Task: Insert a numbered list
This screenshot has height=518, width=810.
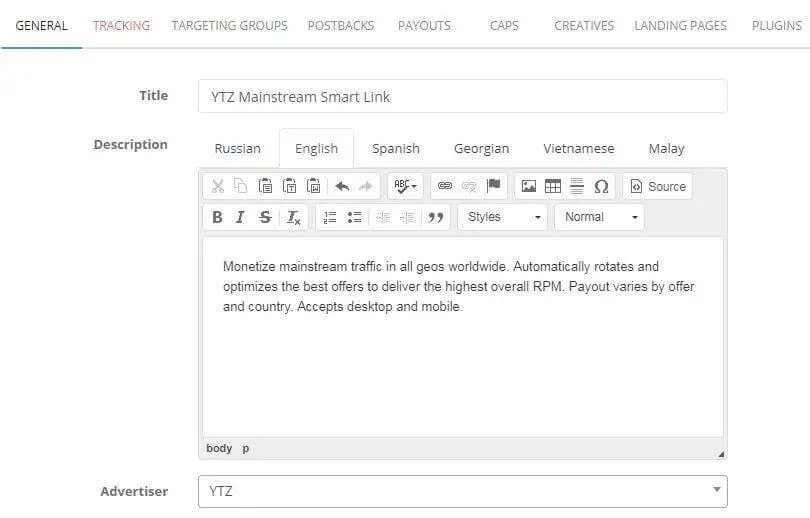Action: point(330,217)
